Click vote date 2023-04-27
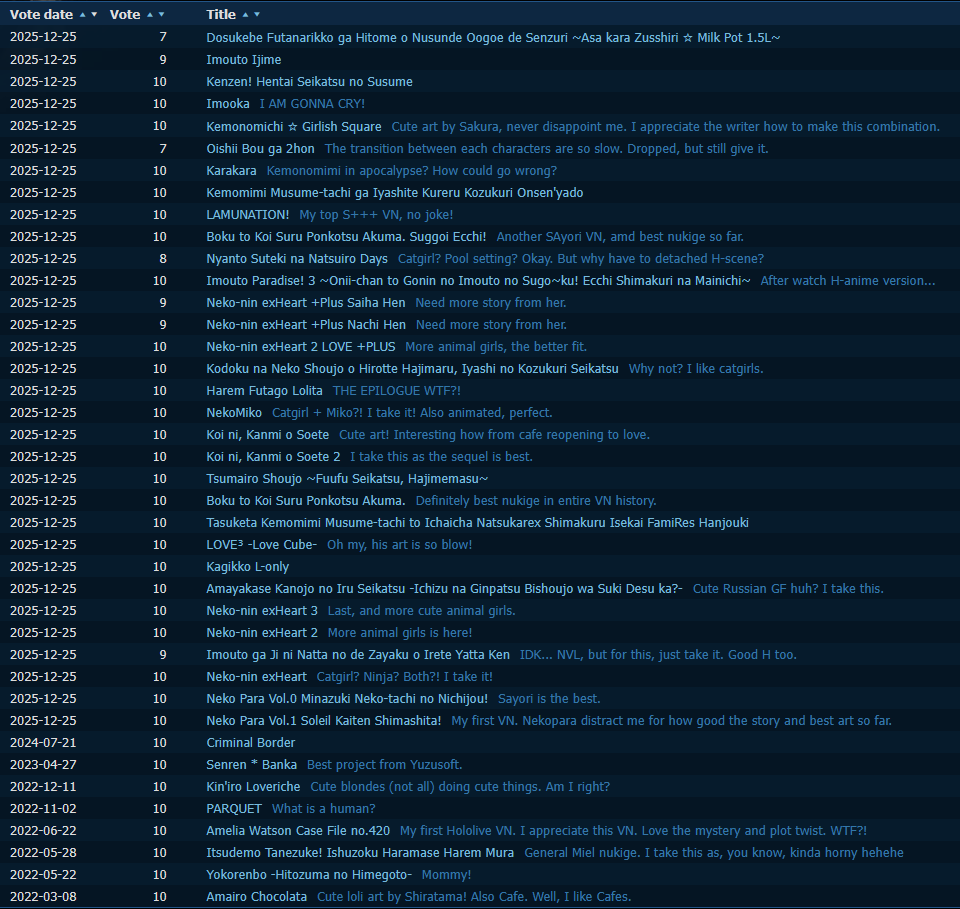The image size is (960, 909). (x=43, y=765)
